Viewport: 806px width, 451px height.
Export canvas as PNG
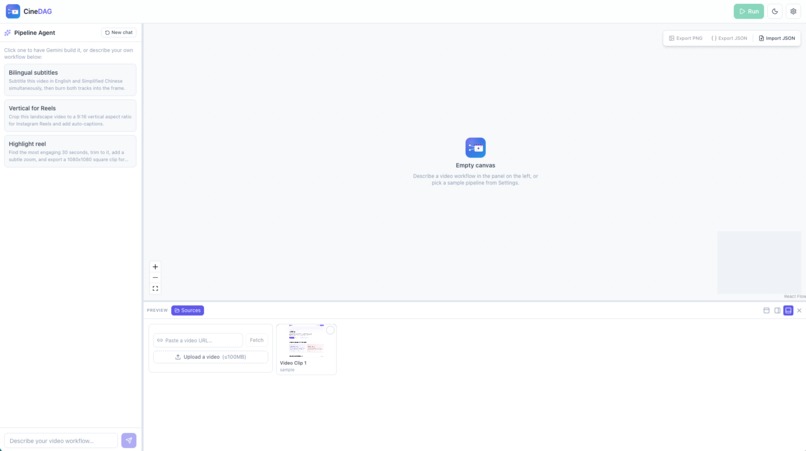click(x=685, y=38)
